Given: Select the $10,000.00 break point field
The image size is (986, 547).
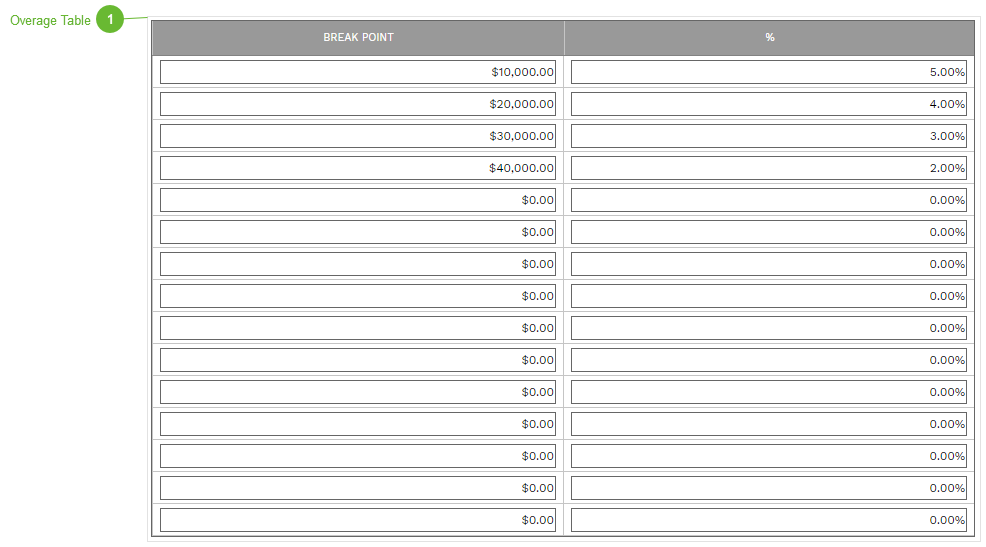Looking at the screenshot, I should coord(358,72).
